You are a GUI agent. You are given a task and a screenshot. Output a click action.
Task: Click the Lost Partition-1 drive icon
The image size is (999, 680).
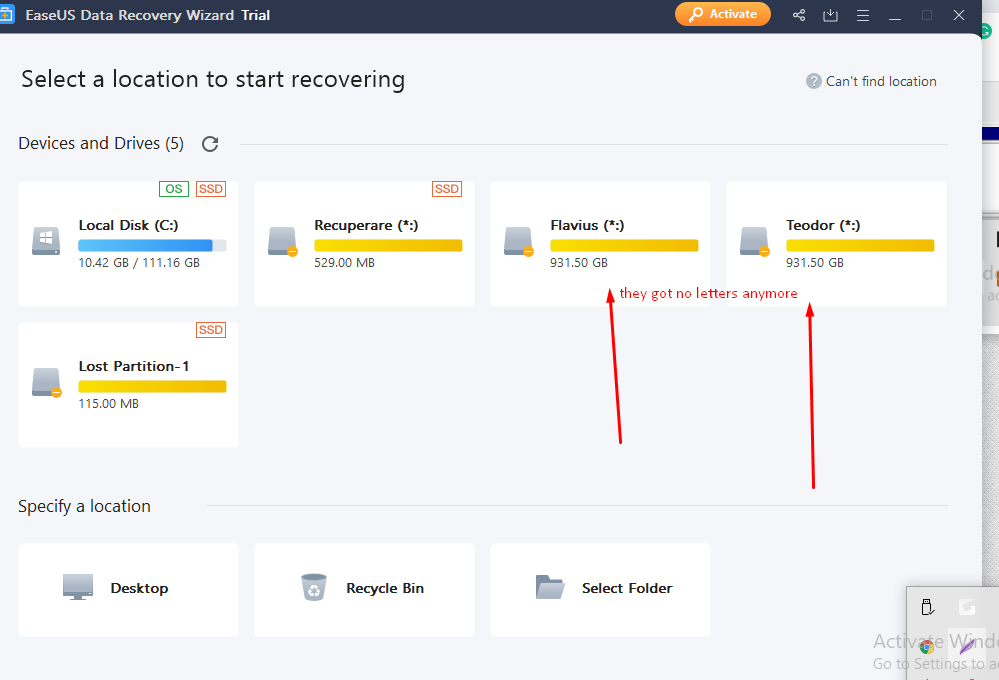(47, 382)
